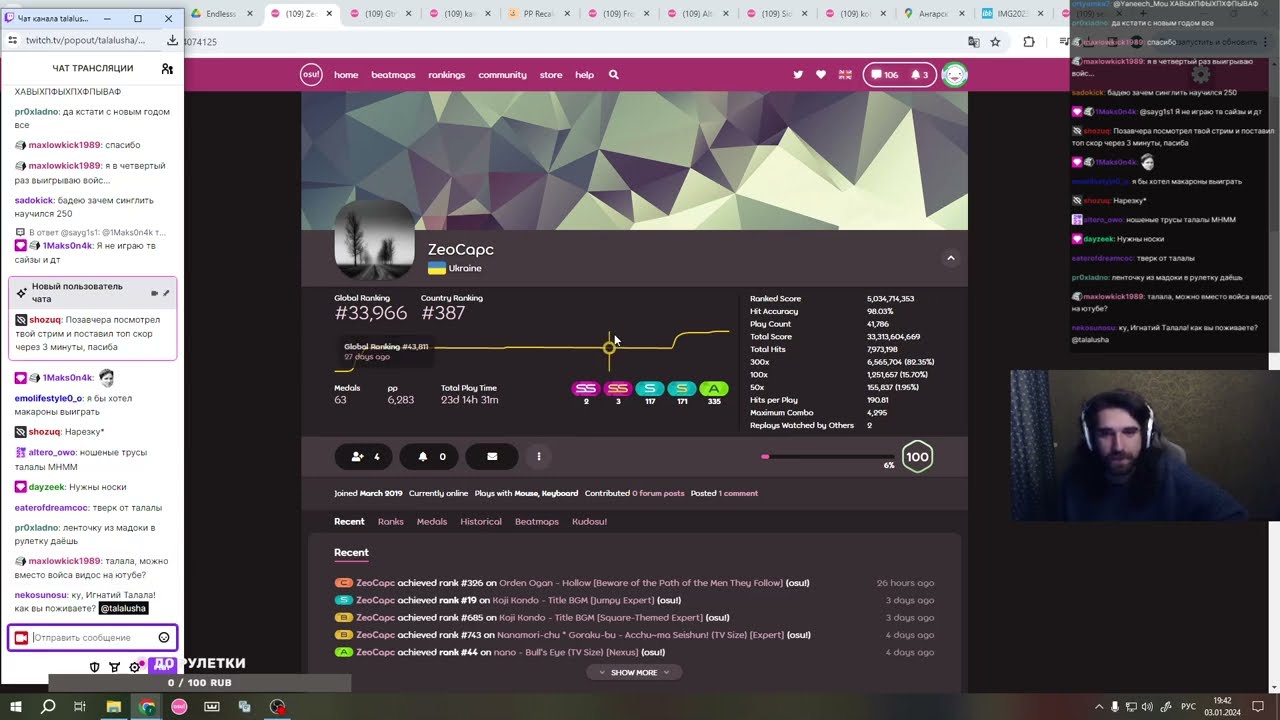
Task: Open the community menu
Action: coord(502,75)
